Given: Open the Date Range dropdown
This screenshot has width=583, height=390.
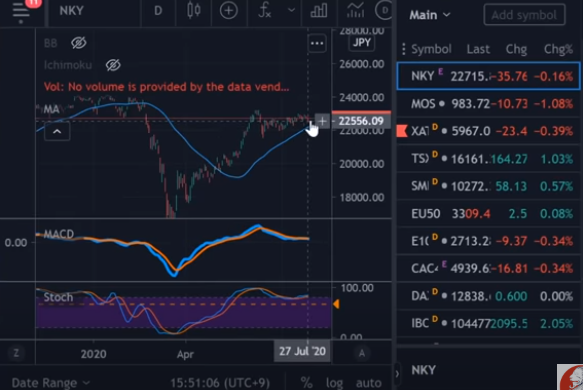Looking at the screenshot, I should (51, 383).
